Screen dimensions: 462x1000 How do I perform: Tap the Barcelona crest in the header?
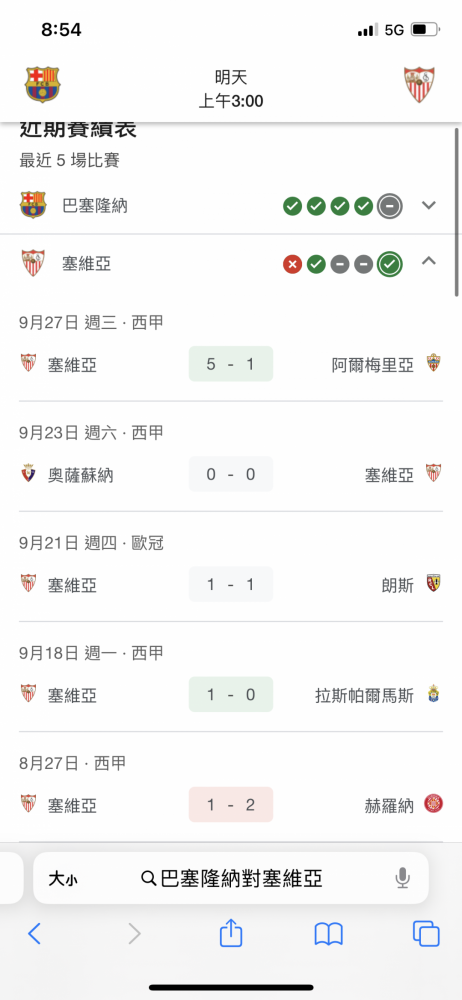(x=43, y=85)
